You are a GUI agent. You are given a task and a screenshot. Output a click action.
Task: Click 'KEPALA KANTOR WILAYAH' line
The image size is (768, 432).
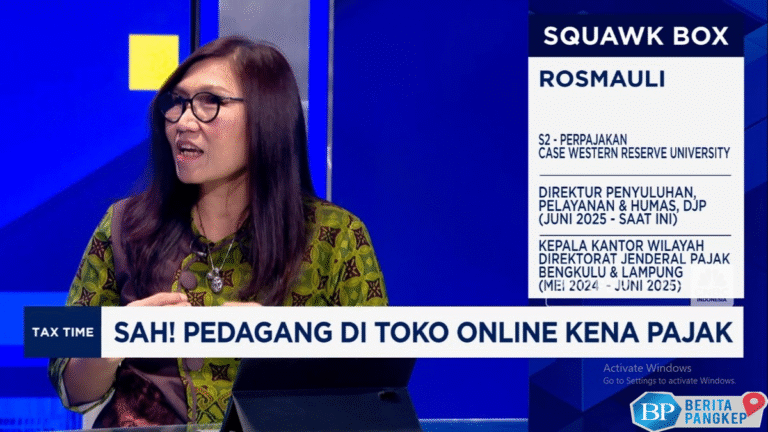[621, 245]
